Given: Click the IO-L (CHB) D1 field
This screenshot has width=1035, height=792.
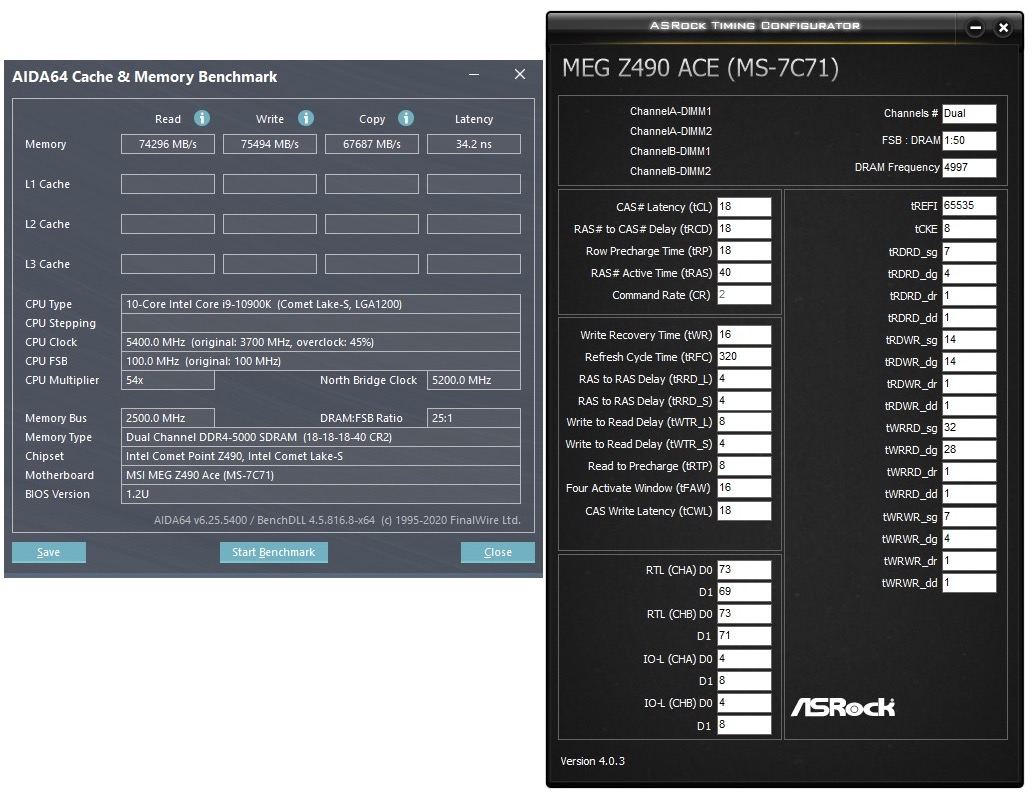Looking at the screenshot, I should pos(744,725).
